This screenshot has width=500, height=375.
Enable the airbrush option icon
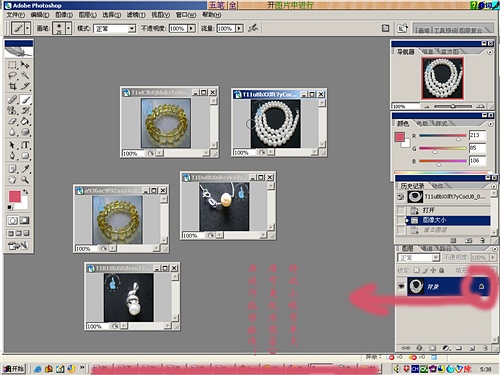[253, 28]
